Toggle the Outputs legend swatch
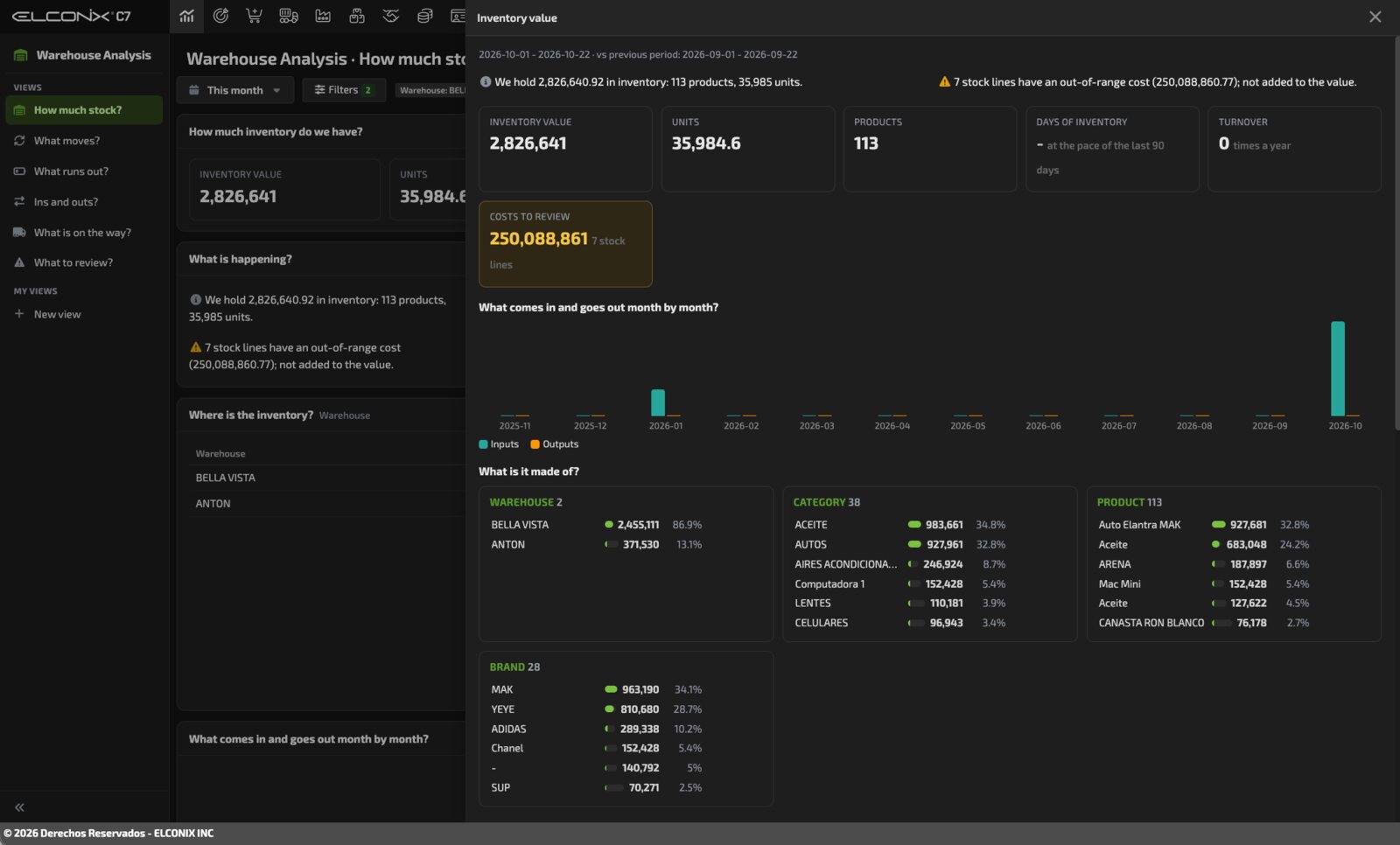This screenshot has width=1400, height=845. (535, 444)
